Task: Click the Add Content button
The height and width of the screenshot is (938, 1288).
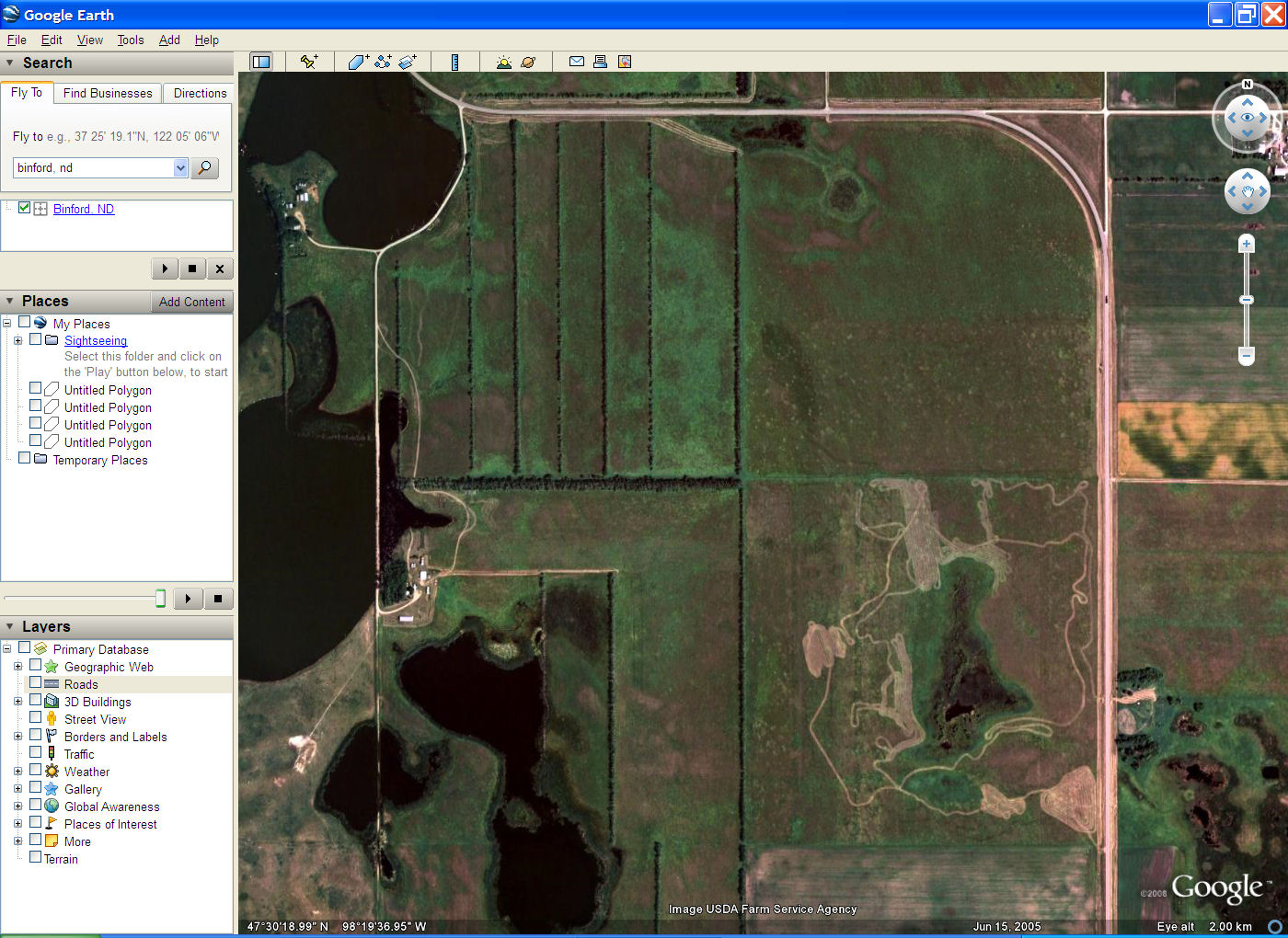Action: tap(191, 302)
